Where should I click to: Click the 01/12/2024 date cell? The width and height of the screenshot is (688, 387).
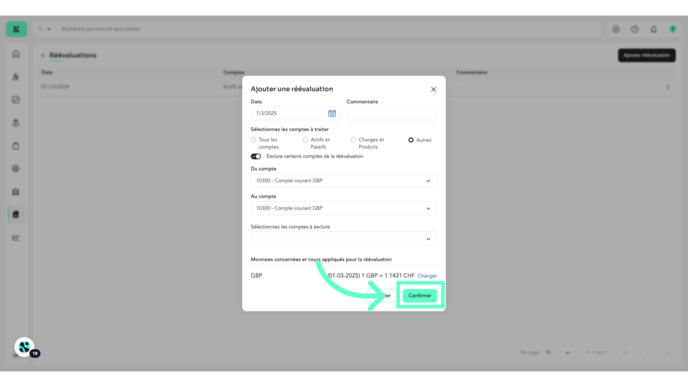pyautogui.click(x=55, y=87)
